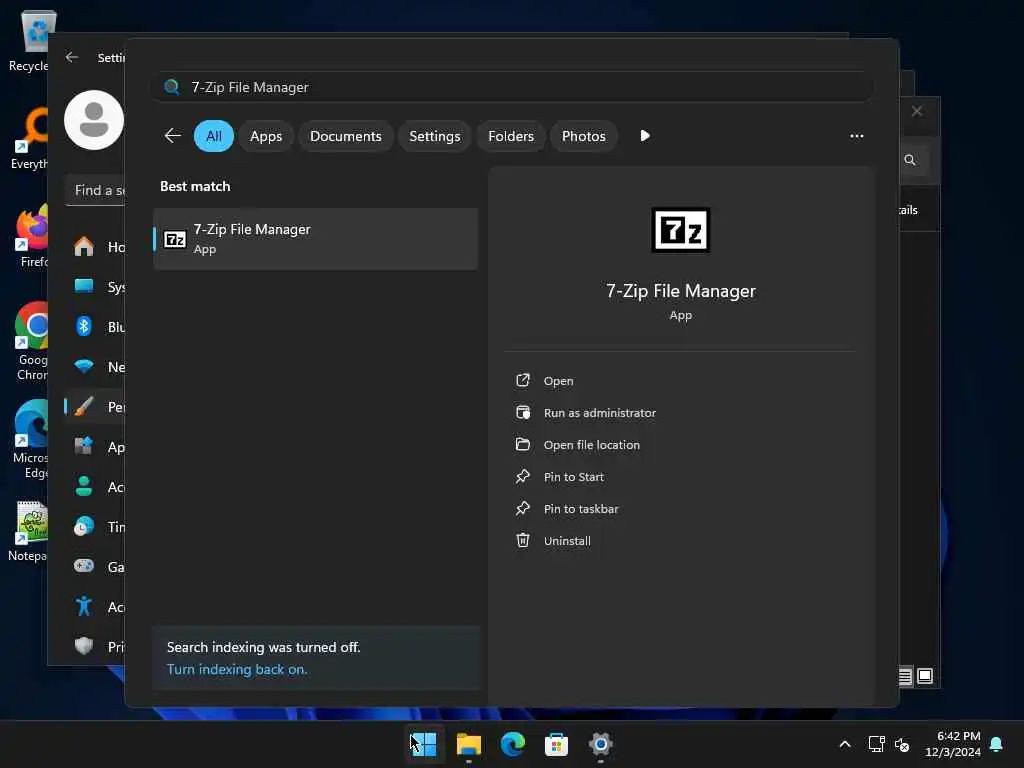Viewport: 1024px width, 768px height.
Task: Open the clock showing 6:42 PM
Action: [x=953, y=744]
